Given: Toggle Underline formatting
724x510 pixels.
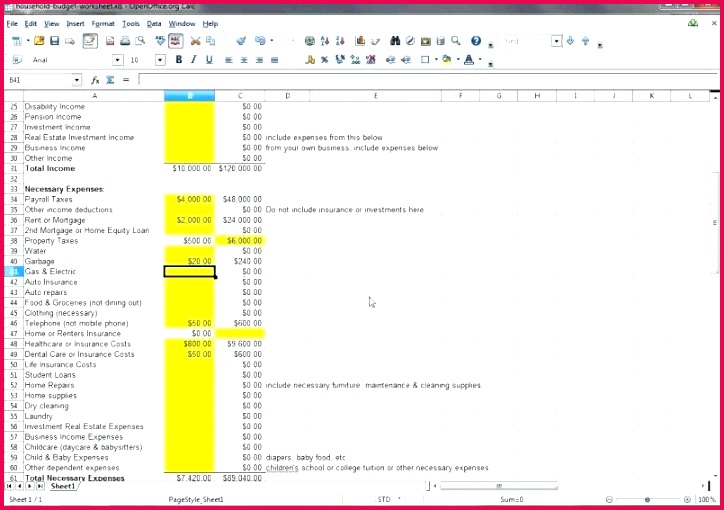Looking at the screenshot, I should point(209,60).
